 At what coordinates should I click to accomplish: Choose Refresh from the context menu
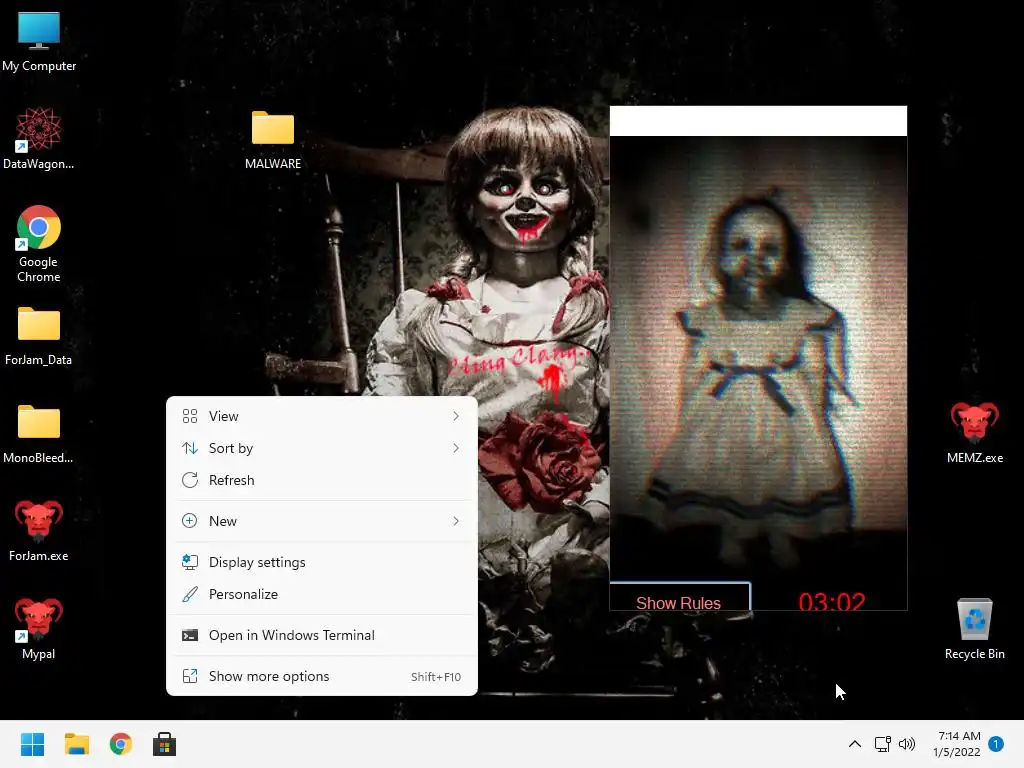[x=322, y=480]
